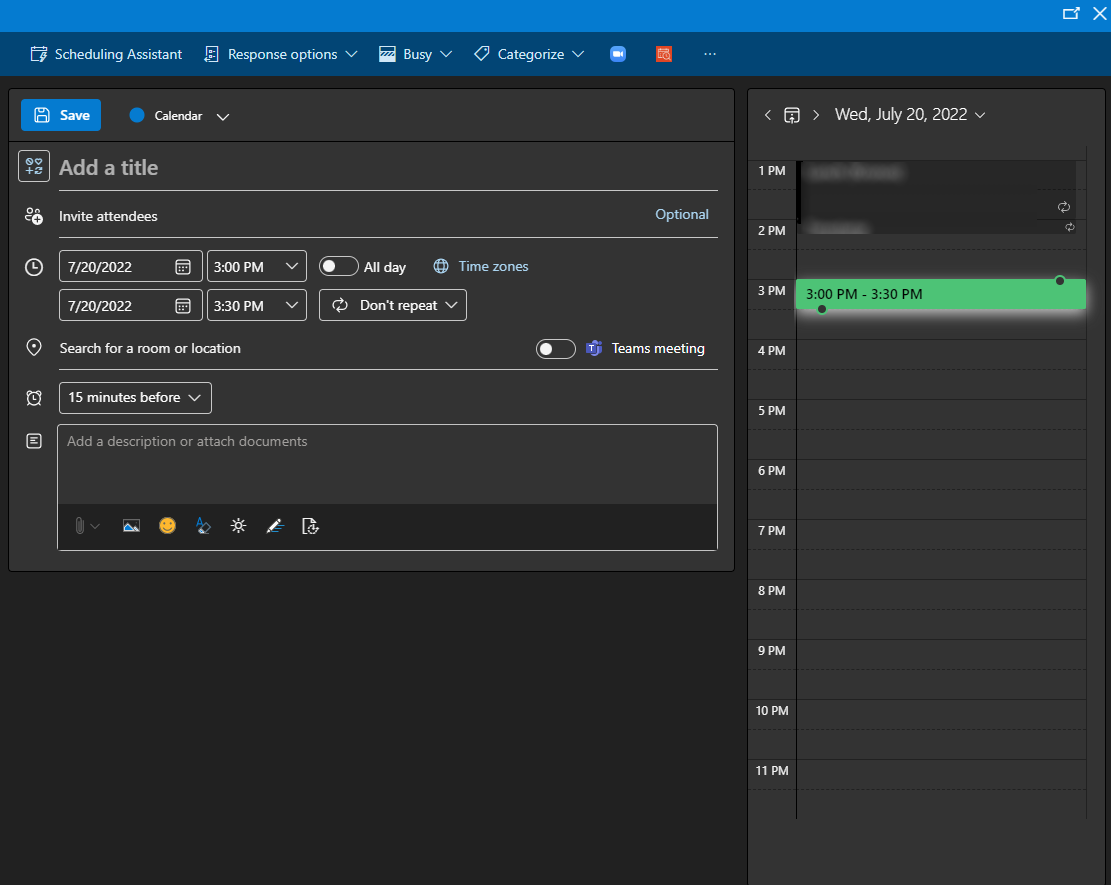The height and width of the screenshot is (885, 1111).
Task: Open the Time zones link
Action: coord(493,267)
